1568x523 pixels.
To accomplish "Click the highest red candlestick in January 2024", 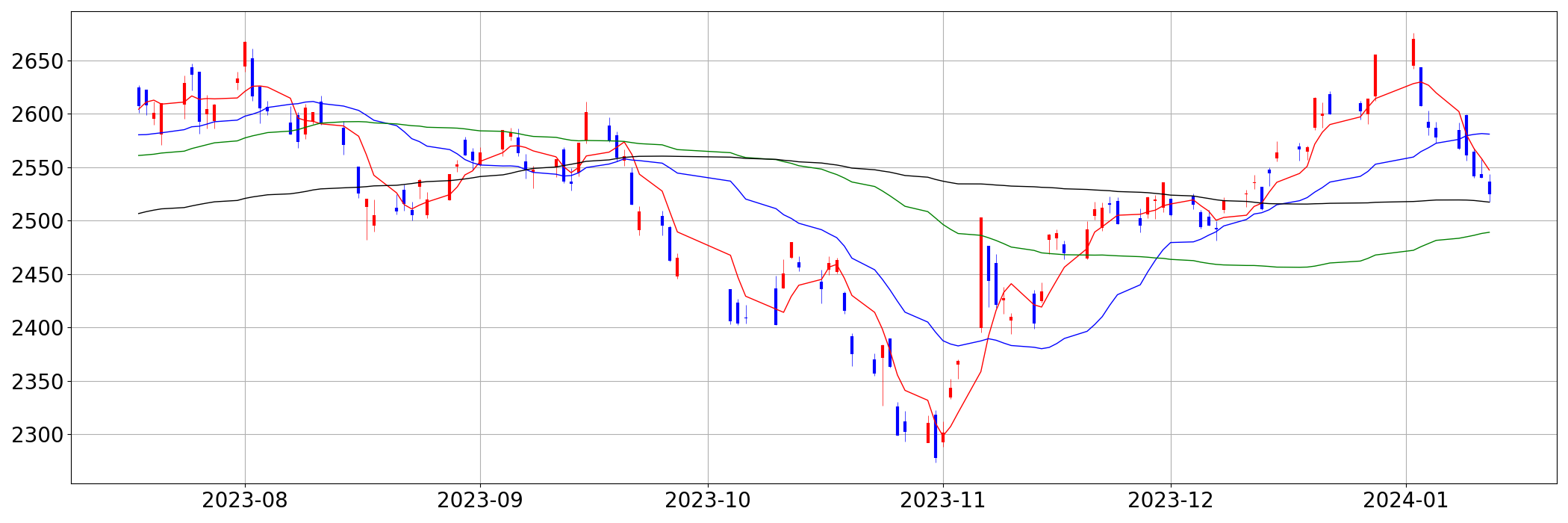I will click(x=1413, y=52).
